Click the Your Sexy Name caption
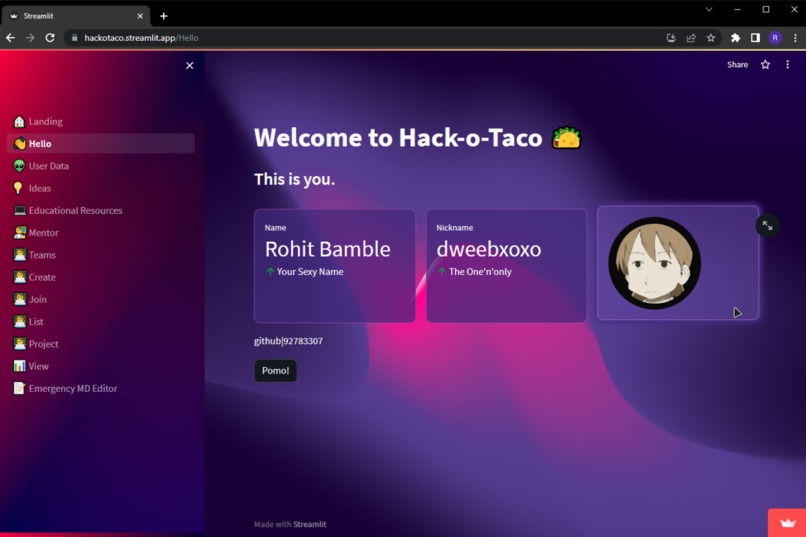Screen dimensions: 806x537 click(x=310, y=271)
